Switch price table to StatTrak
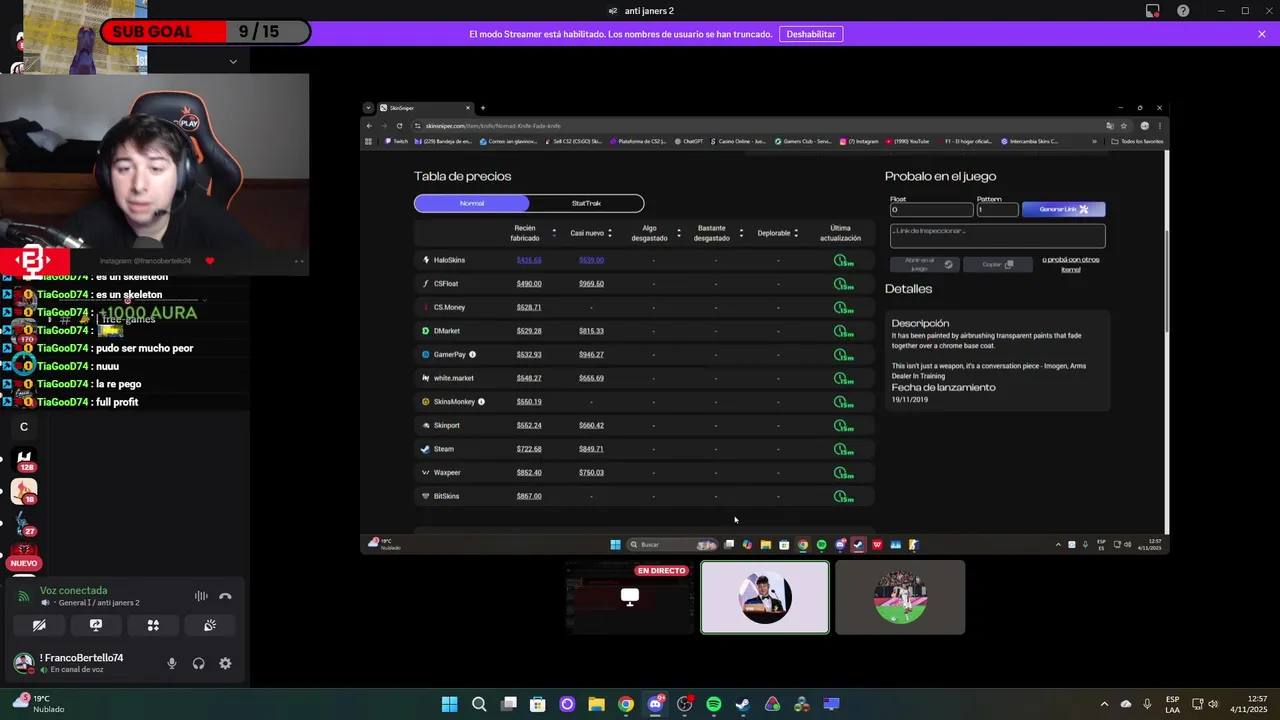1280x720 pixels. [586, 203]
